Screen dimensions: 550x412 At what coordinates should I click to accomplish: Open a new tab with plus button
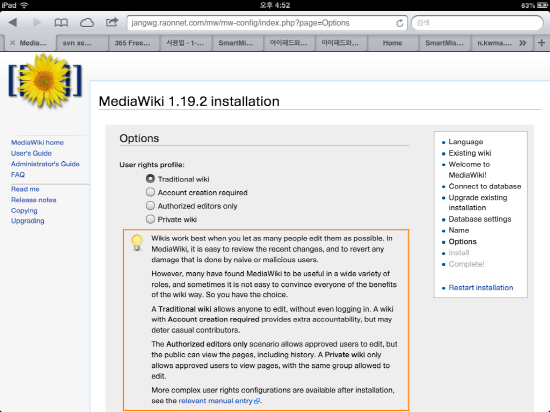click(542, 43)
